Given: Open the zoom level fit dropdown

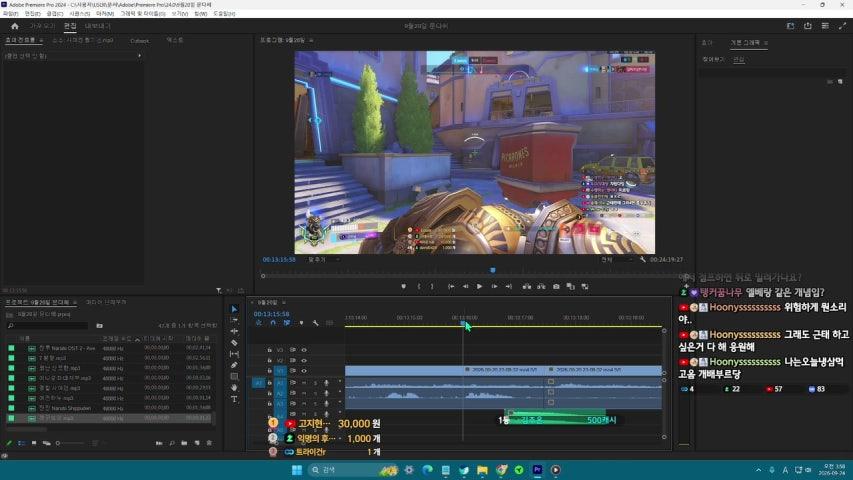Looking at the screenshot, I should [x=323, y=260].
